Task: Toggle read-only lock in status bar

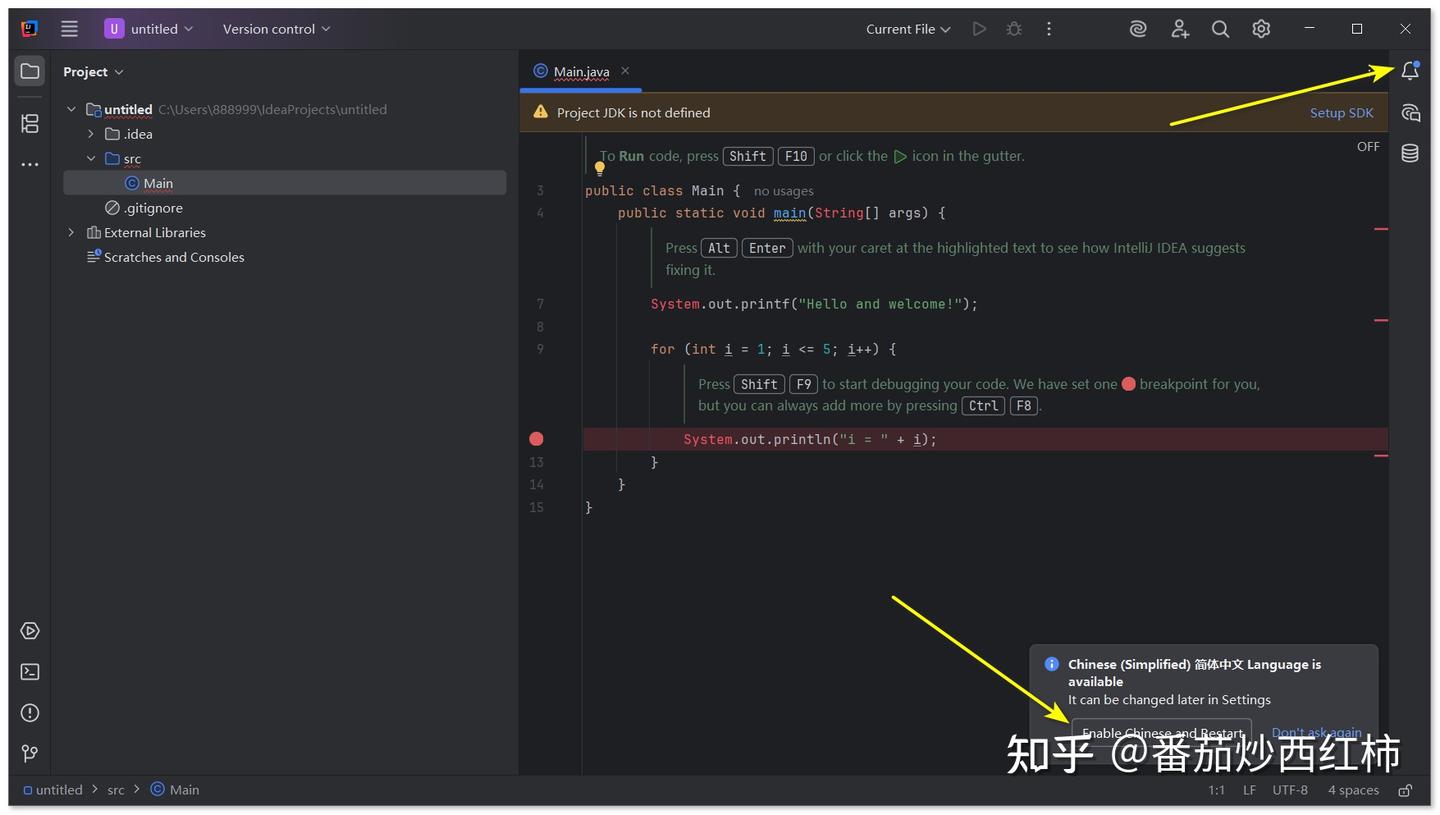Action: pyautogui.click(x=1405, y=790)
